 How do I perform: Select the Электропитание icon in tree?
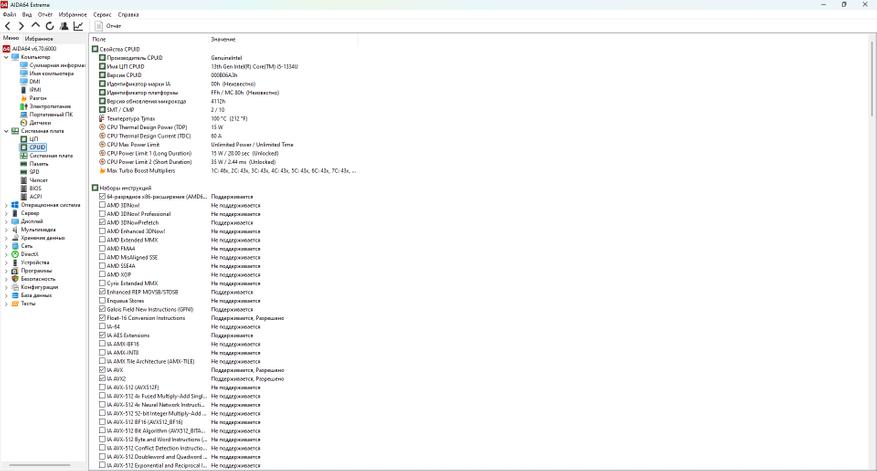[x=23, y=106]
